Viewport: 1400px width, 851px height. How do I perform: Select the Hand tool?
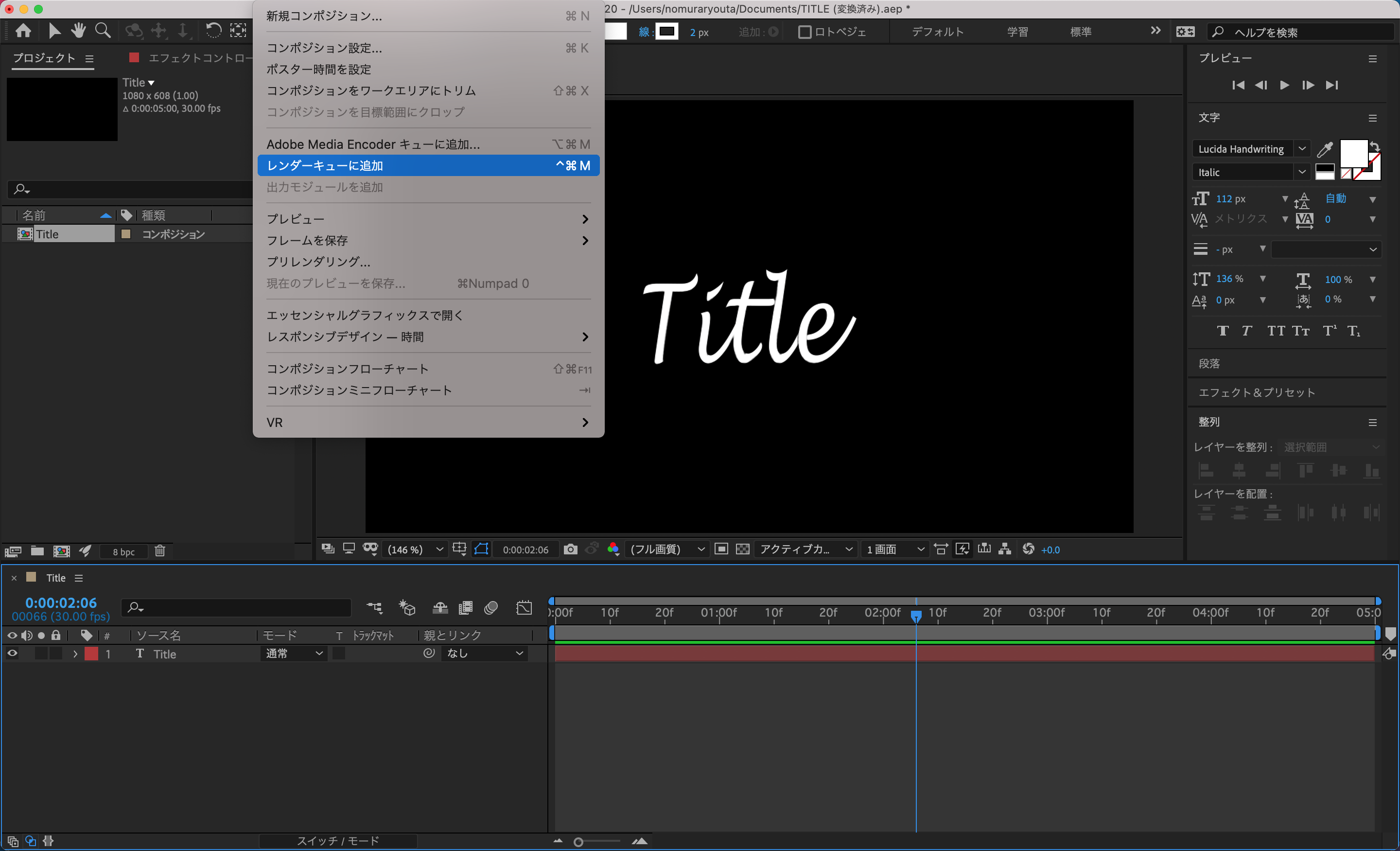(x=79, y=30)
